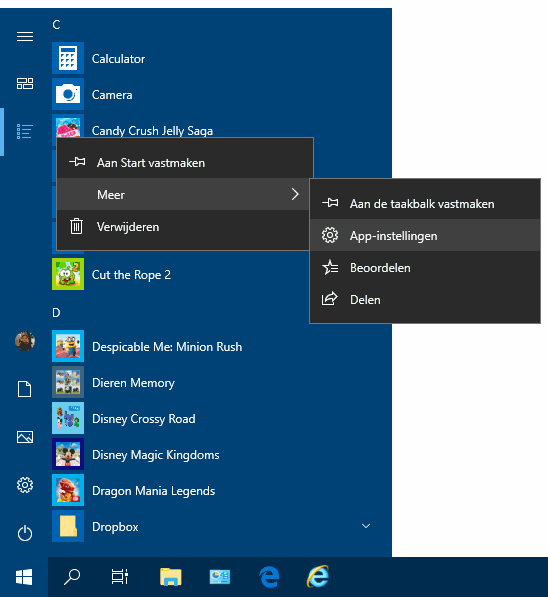Open Disney Crossy Road label

[144, 419]
